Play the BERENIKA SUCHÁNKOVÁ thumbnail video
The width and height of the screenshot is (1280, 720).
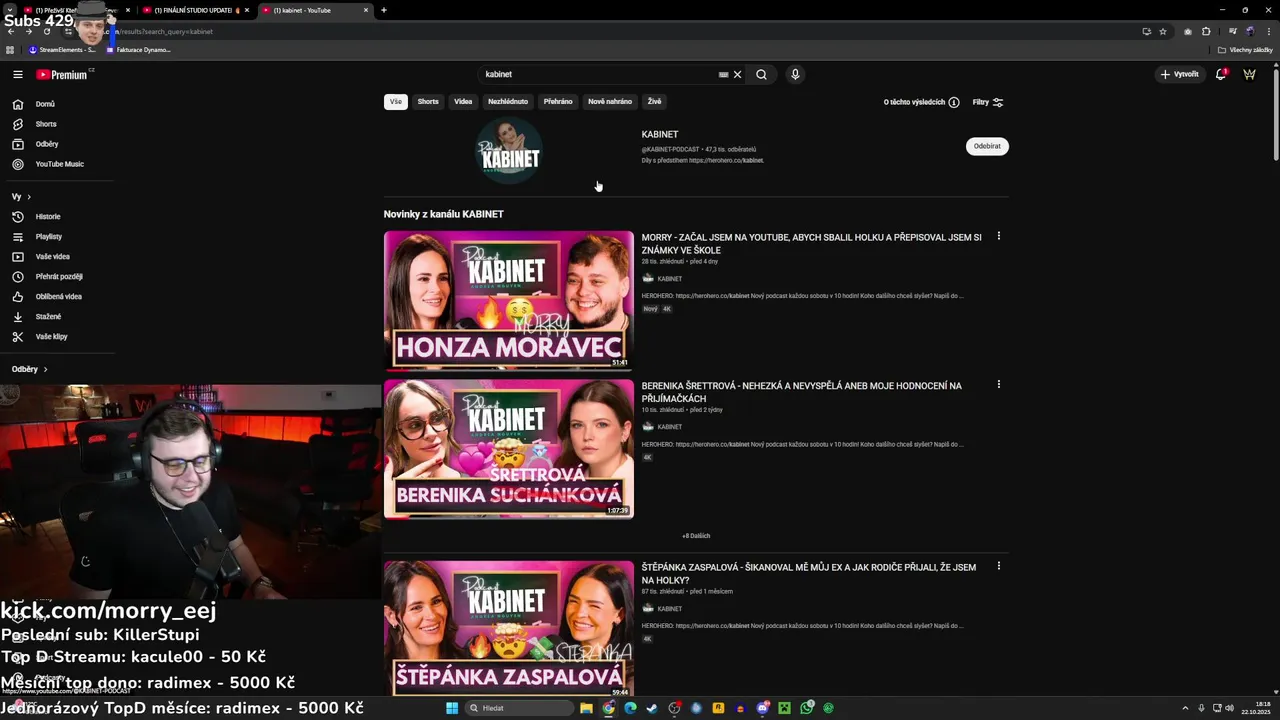(509, 449)
